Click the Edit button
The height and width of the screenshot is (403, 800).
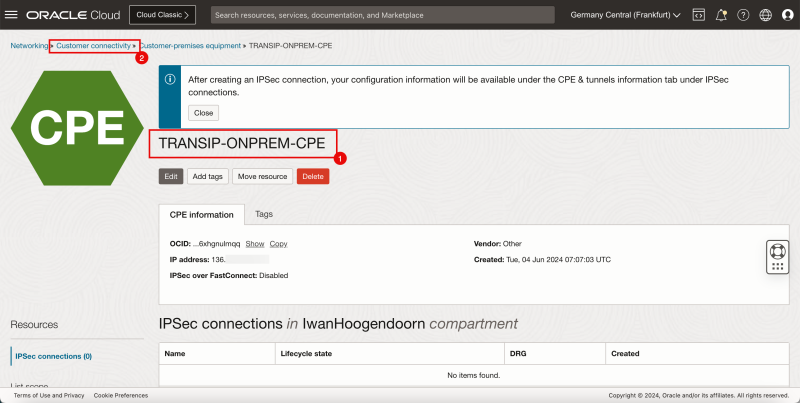pos(171,176)
